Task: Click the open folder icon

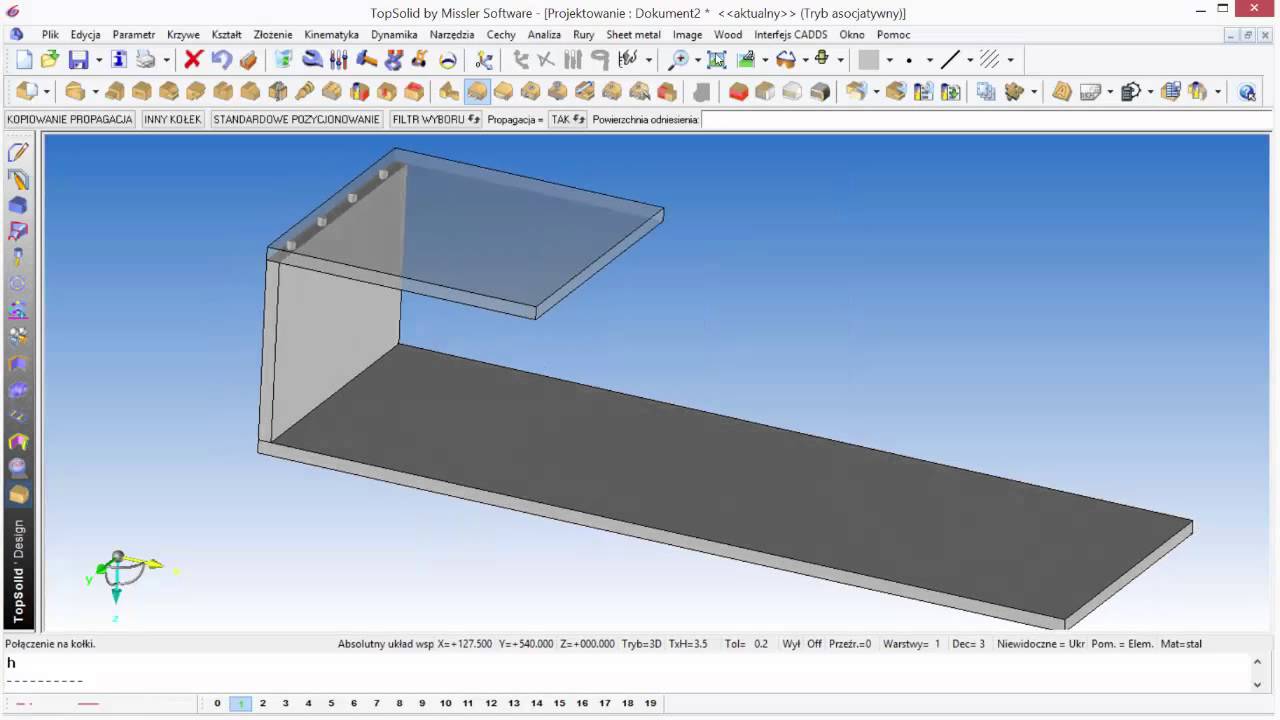Action: pyautogui.click(x=50, y=60)
